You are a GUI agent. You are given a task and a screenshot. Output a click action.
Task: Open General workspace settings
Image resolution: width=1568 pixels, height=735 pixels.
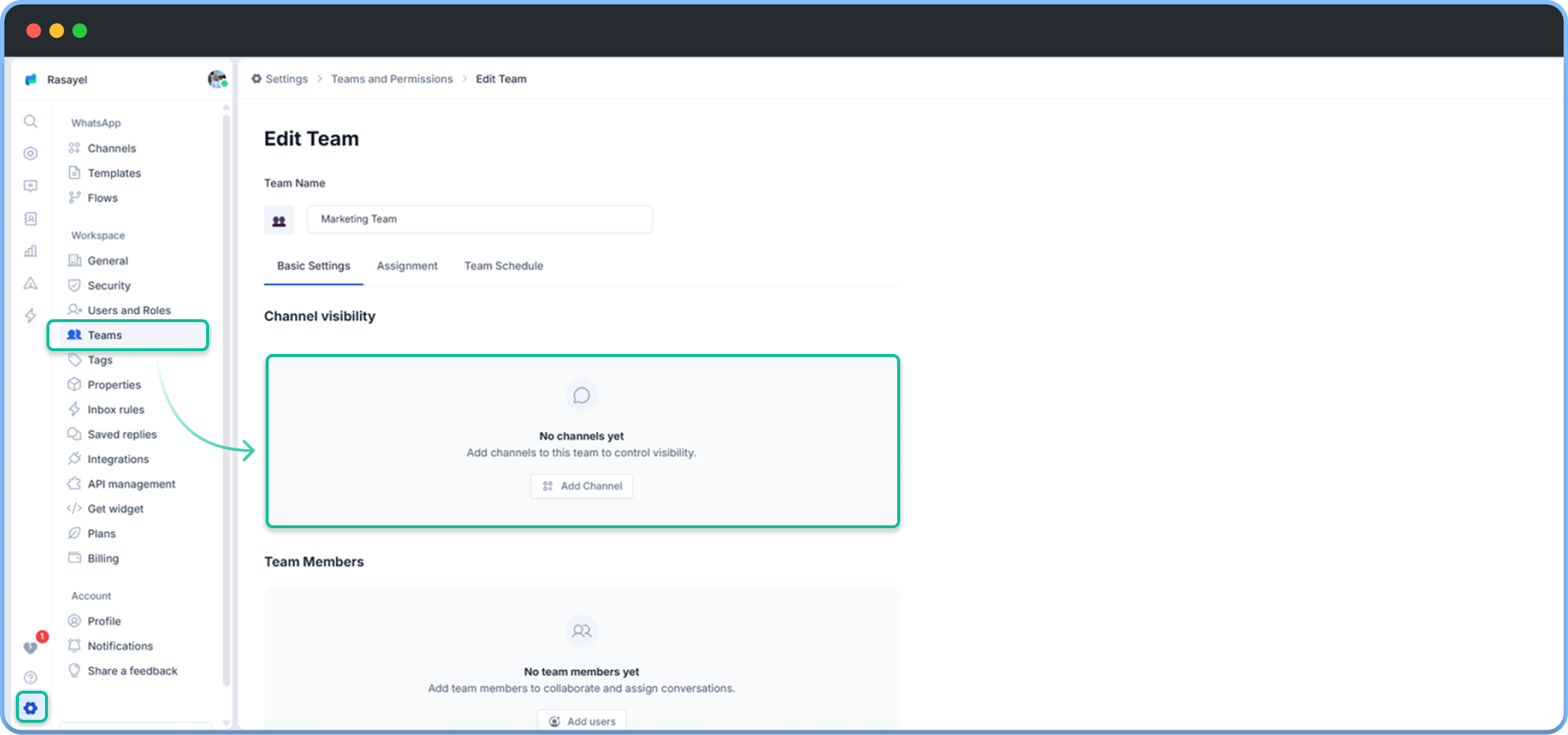pos(107,260)
